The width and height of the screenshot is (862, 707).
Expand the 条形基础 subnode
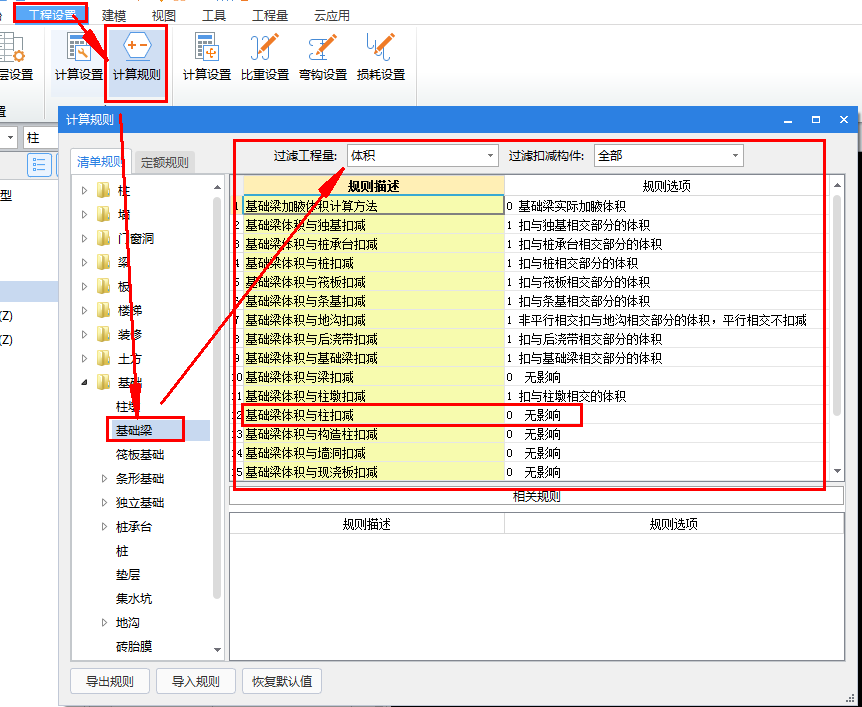point(104,478)
